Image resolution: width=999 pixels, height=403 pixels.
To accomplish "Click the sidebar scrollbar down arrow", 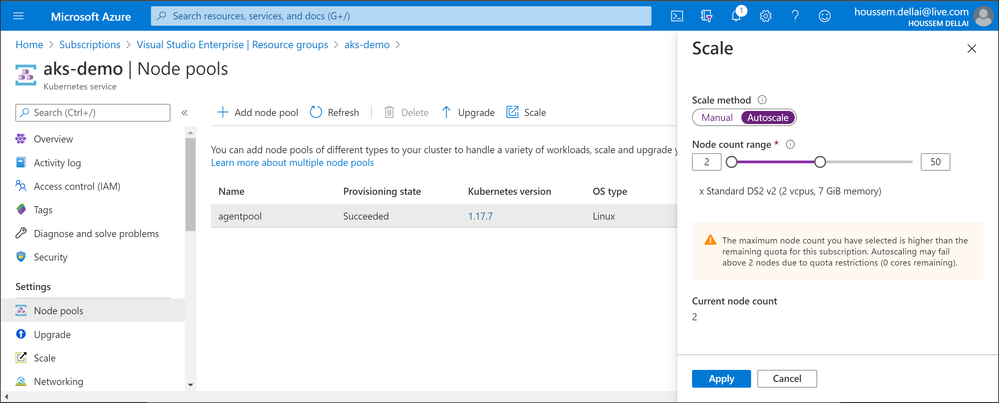I will (190, 385).
